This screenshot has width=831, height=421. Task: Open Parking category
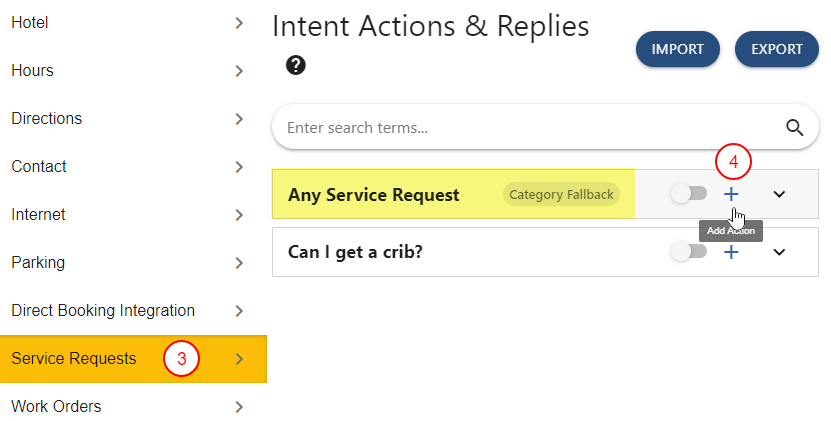[x=38, y=263]
